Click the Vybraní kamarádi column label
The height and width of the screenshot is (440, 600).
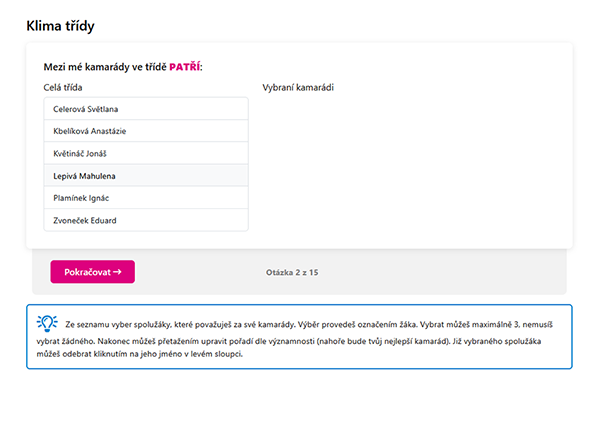[298, 88]
